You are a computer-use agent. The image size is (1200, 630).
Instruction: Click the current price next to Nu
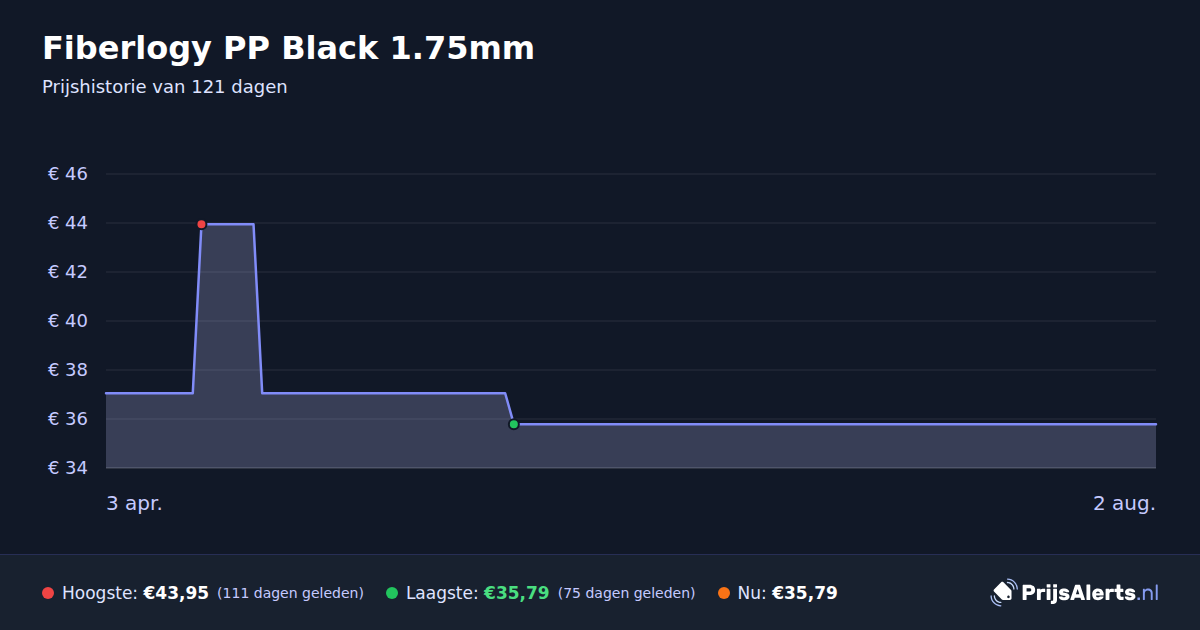(x=804, y=593)
